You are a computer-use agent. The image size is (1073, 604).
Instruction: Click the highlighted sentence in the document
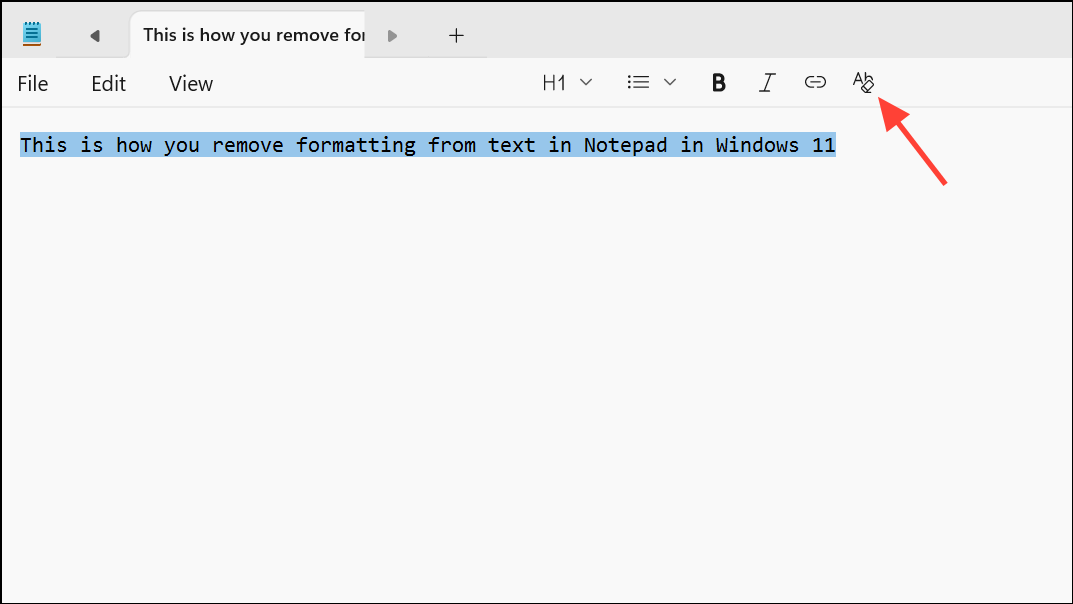coord(427,145)
